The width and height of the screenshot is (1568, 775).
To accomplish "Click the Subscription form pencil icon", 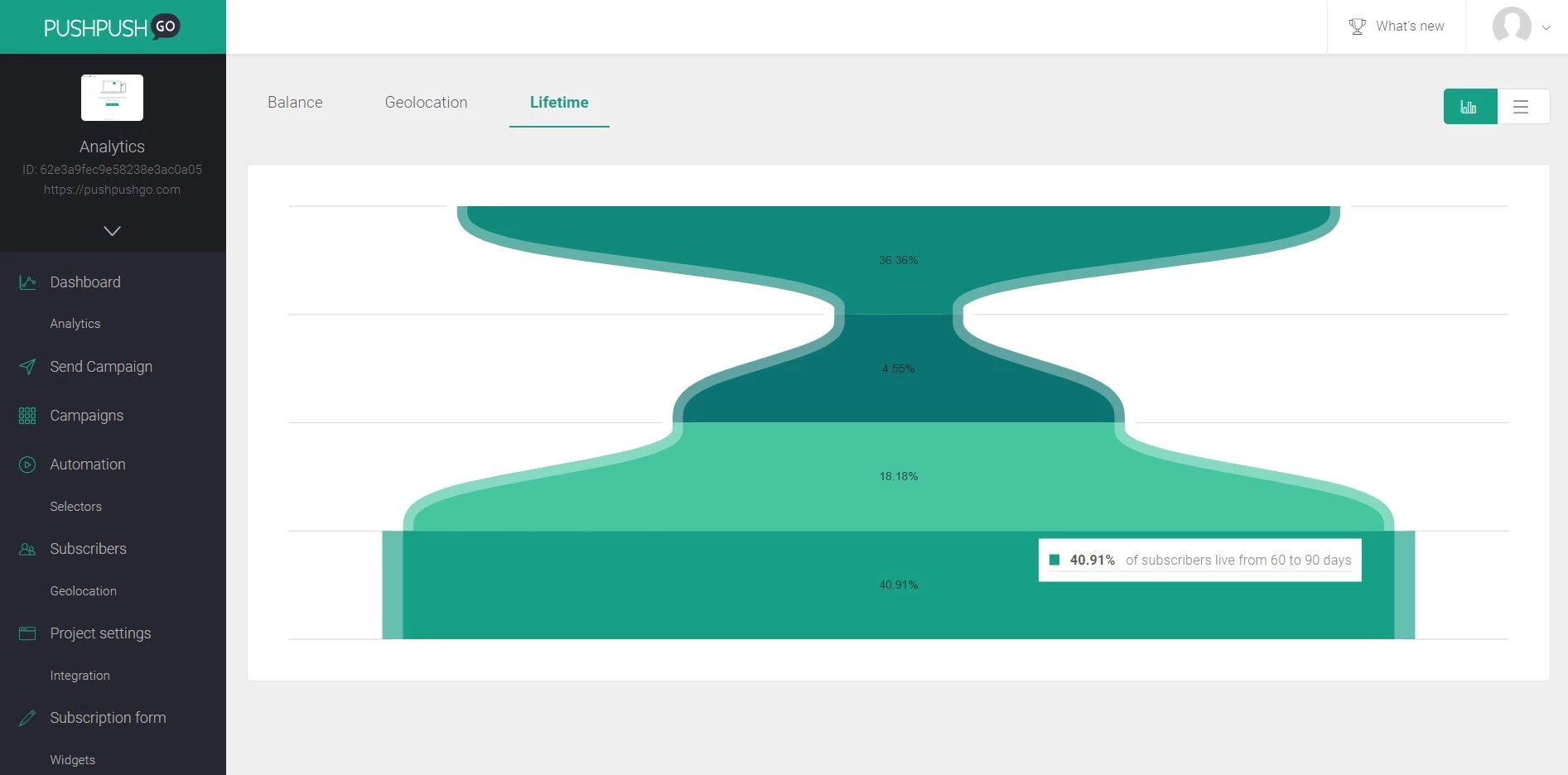I will (27, 718).
